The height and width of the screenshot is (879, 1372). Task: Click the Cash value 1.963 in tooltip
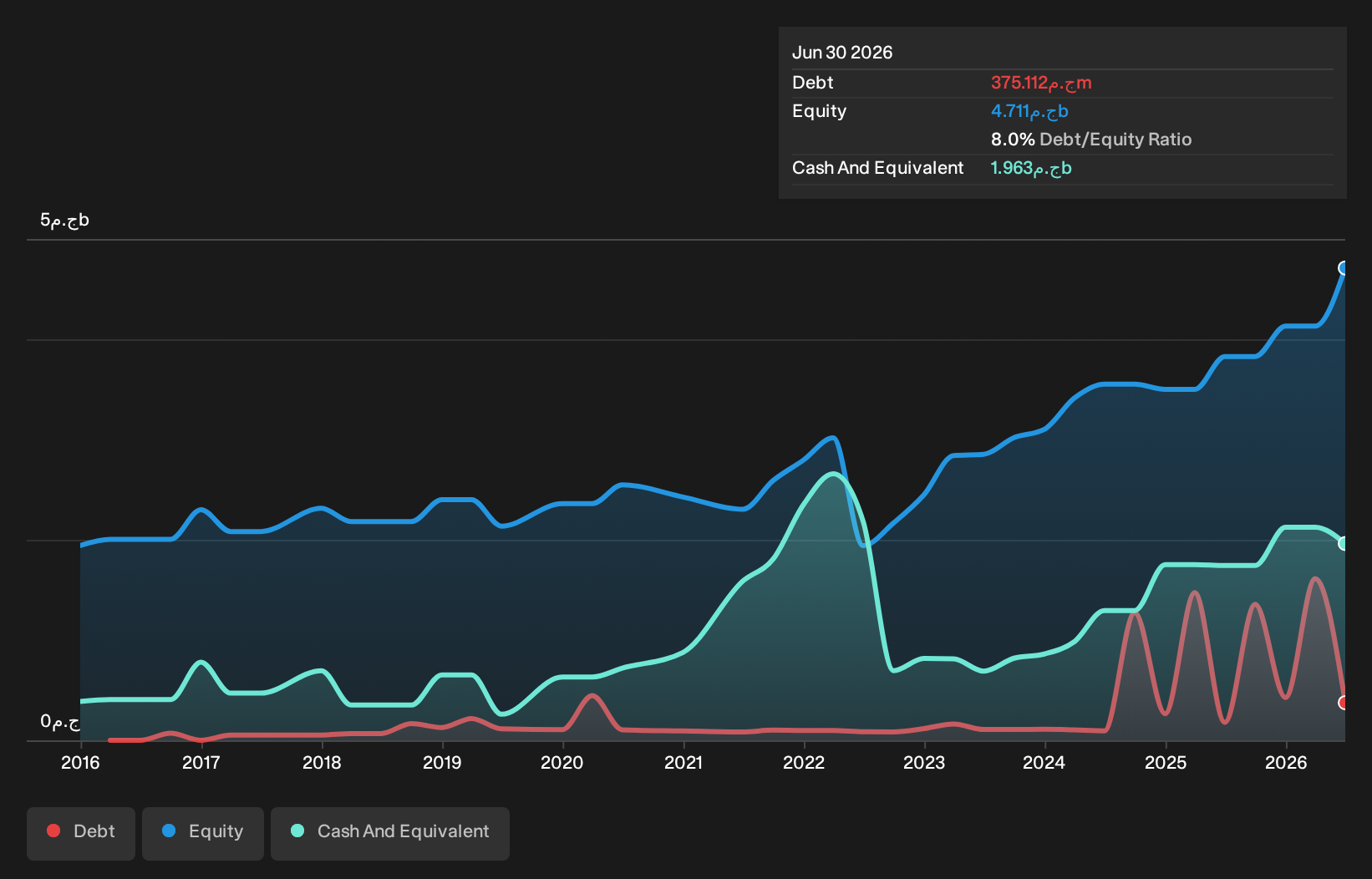coord(1031,168)
